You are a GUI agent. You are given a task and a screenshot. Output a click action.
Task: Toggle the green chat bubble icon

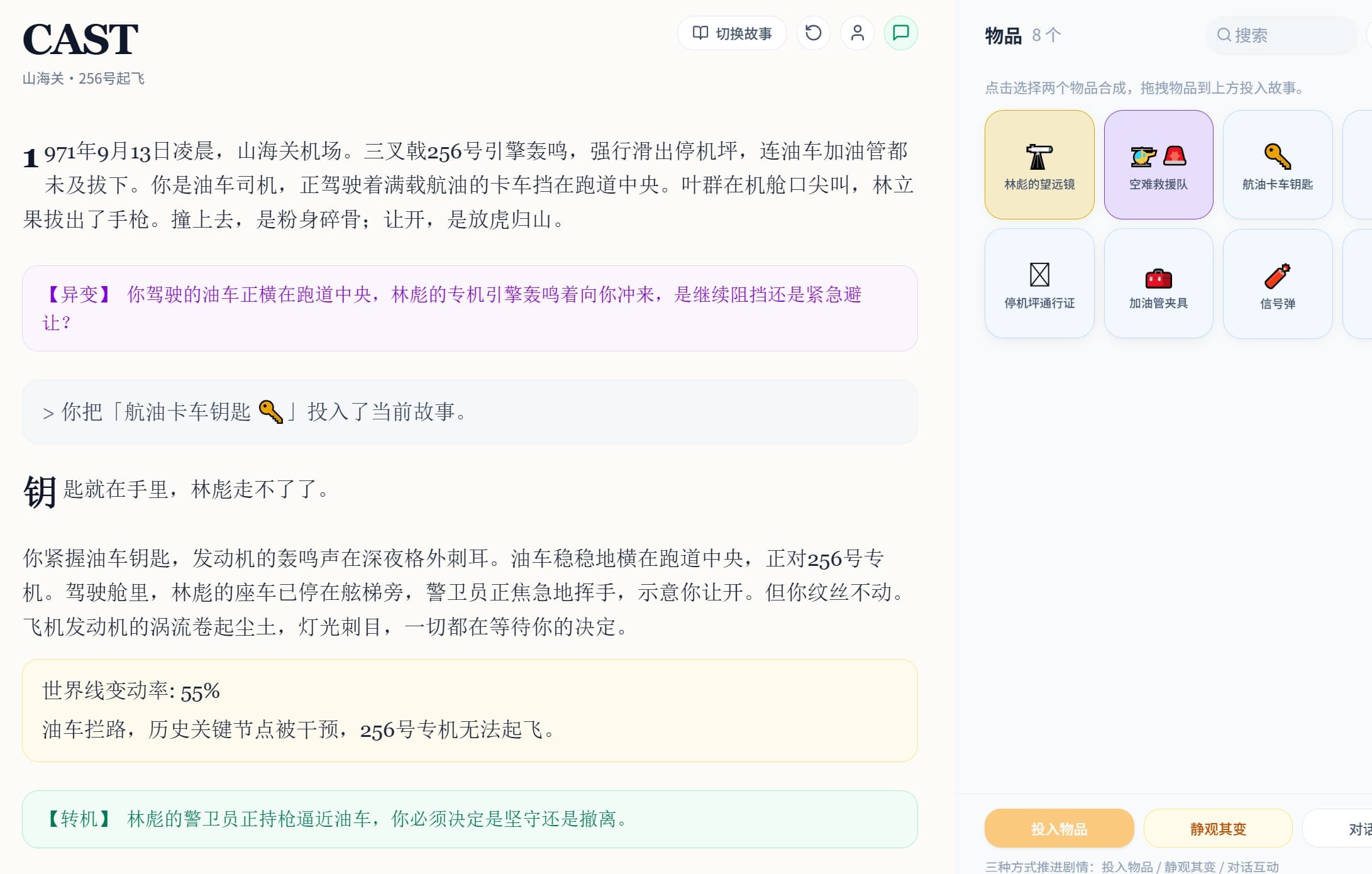[x=900, y=33]
